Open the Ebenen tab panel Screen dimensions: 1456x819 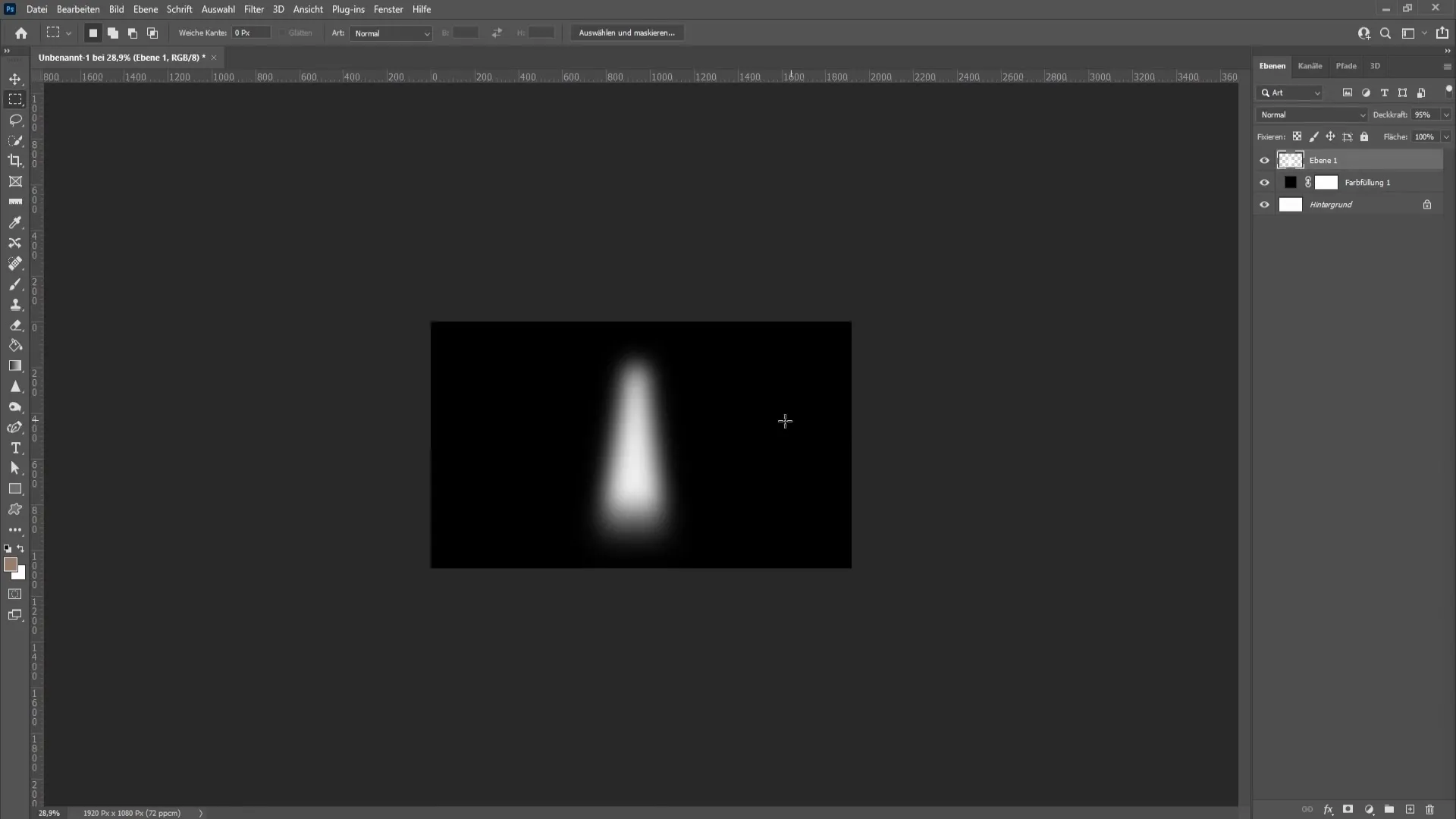(1273, 66)
